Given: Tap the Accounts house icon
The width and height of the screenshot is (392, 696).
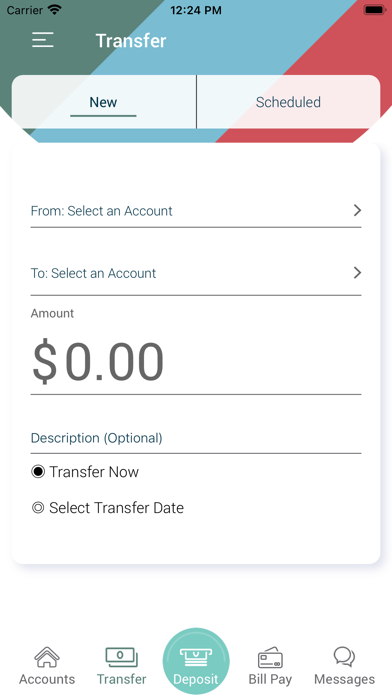Looking at the screenshot, I should pyautogui.click(x=47, y=657).
